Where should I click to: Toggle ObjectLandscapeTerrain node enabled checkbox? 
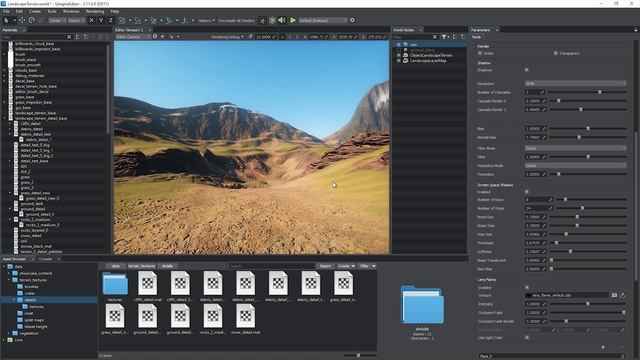coord(399,55)
